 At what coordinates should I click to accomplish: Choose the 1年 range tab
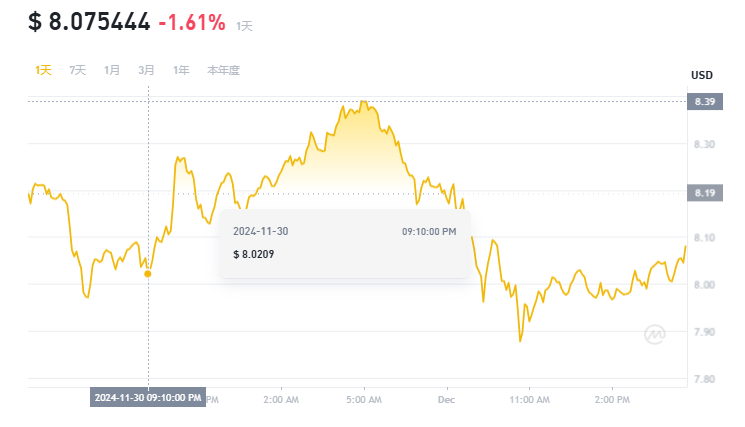point(181,70)
